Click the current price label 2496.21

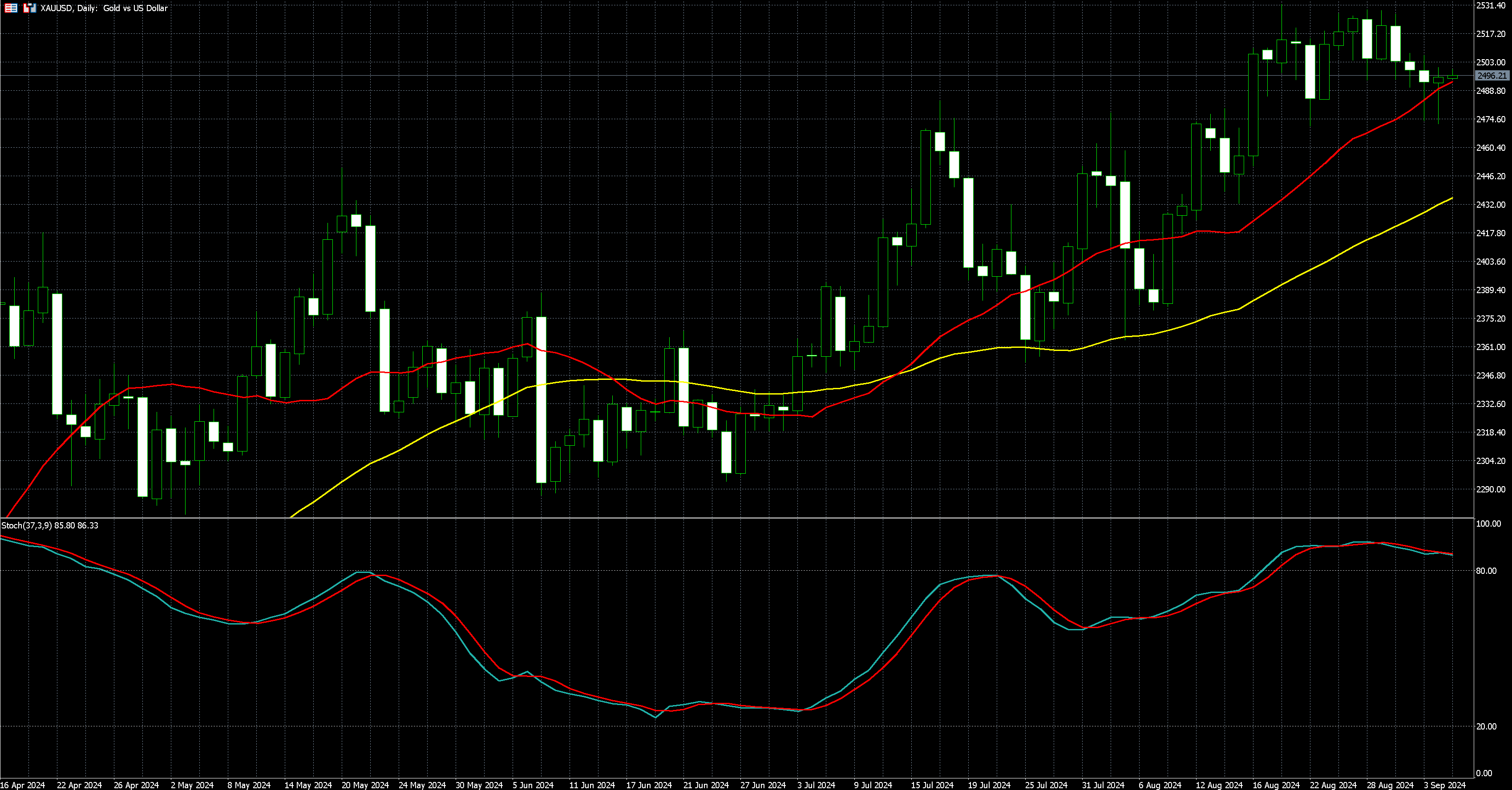pyautogui.click(x=1492, y=76)
